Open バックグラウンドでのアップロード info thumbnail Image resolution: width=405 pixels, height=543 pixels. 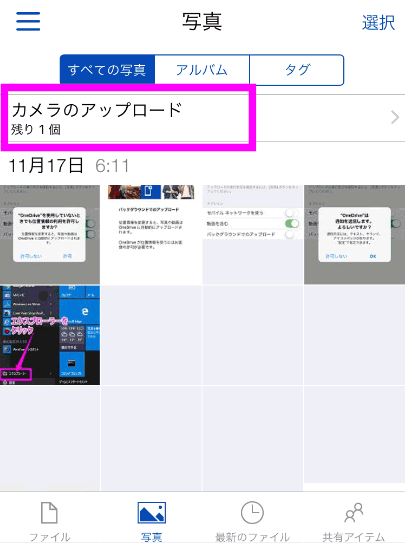[x=151, y=234]
